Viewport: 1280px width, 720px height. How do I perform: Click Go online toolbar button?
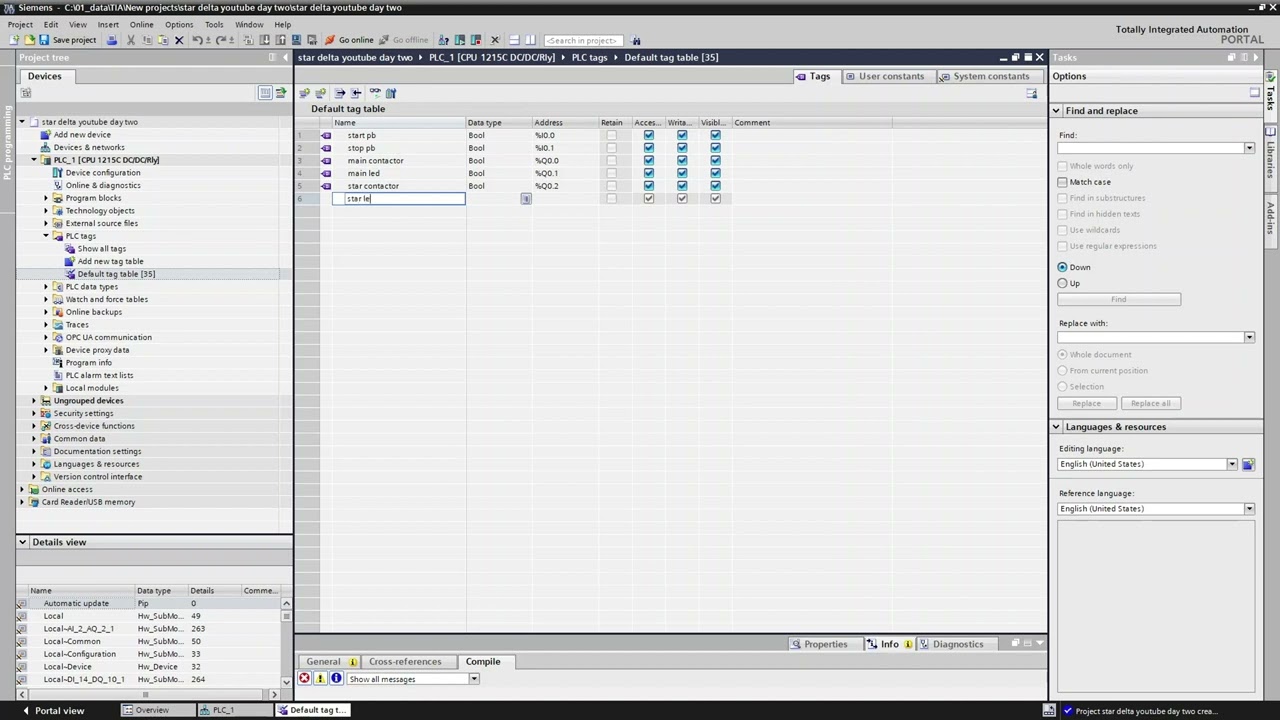[351, 40]
